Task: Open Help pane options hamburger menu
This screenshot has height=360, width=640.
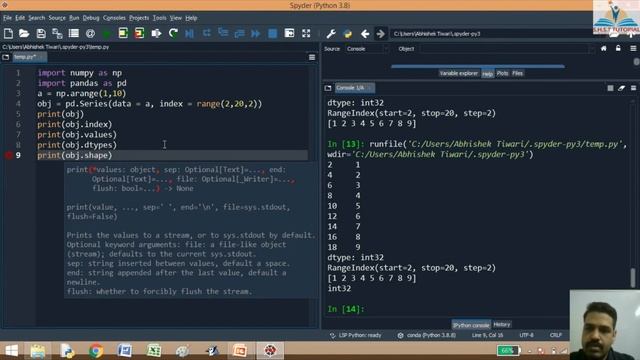Action: tap(633, 49)
